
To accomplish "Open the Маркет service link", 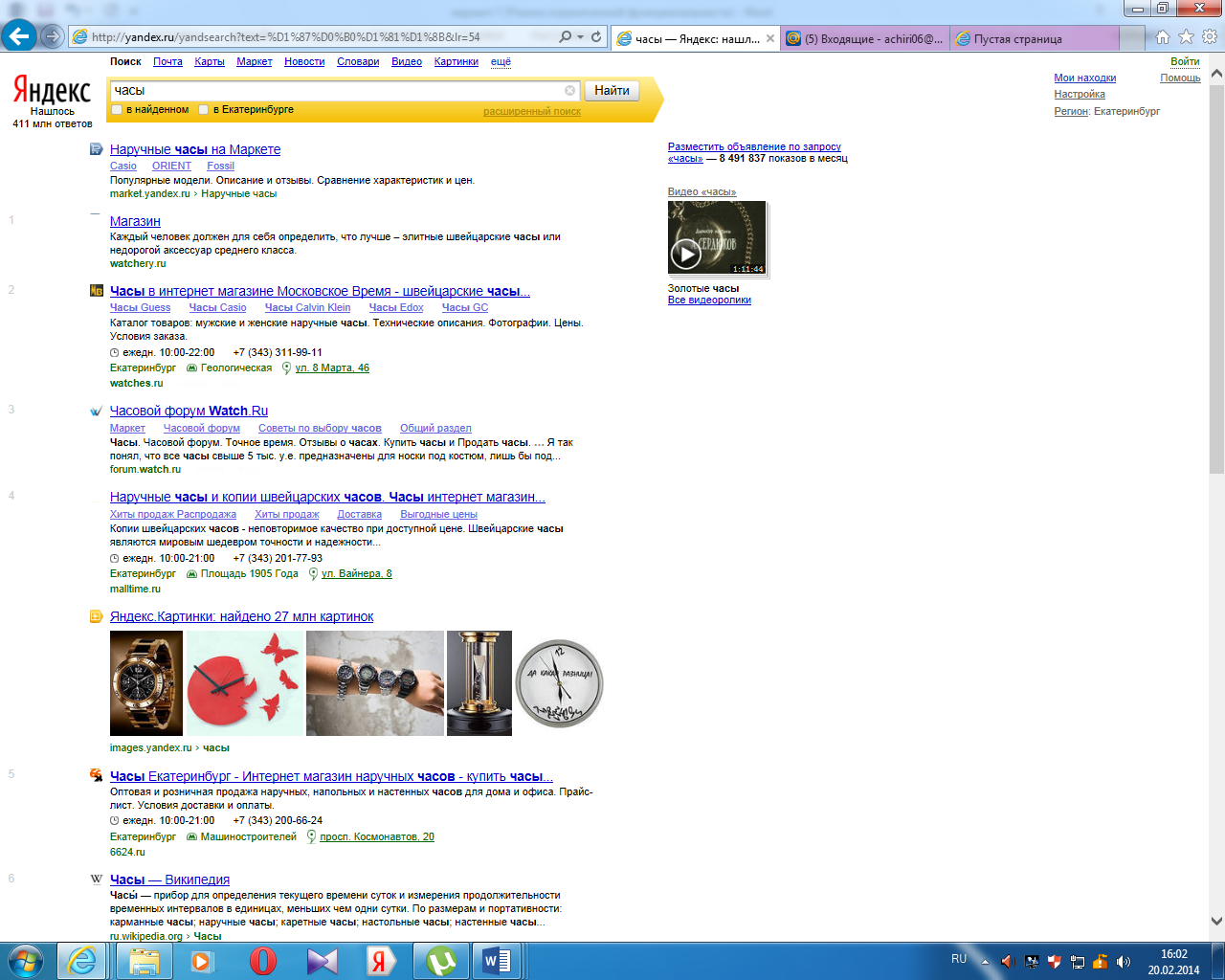I will [255, 61].
